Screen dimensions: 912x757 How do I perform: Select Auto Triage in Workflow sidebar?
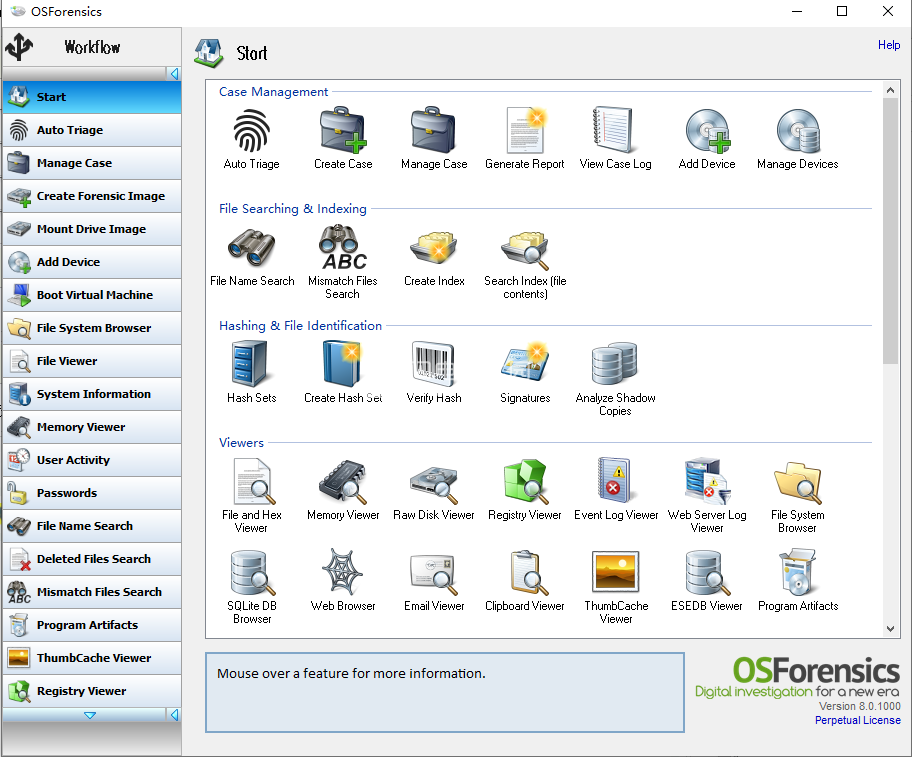92,130
